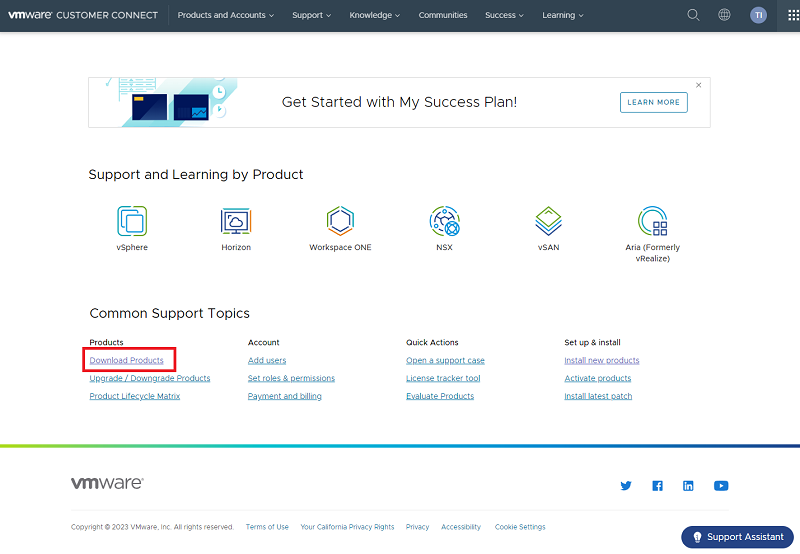Click the footer vmware logo
The width and height of the screenshot is (800, 554).
point(107,483)
